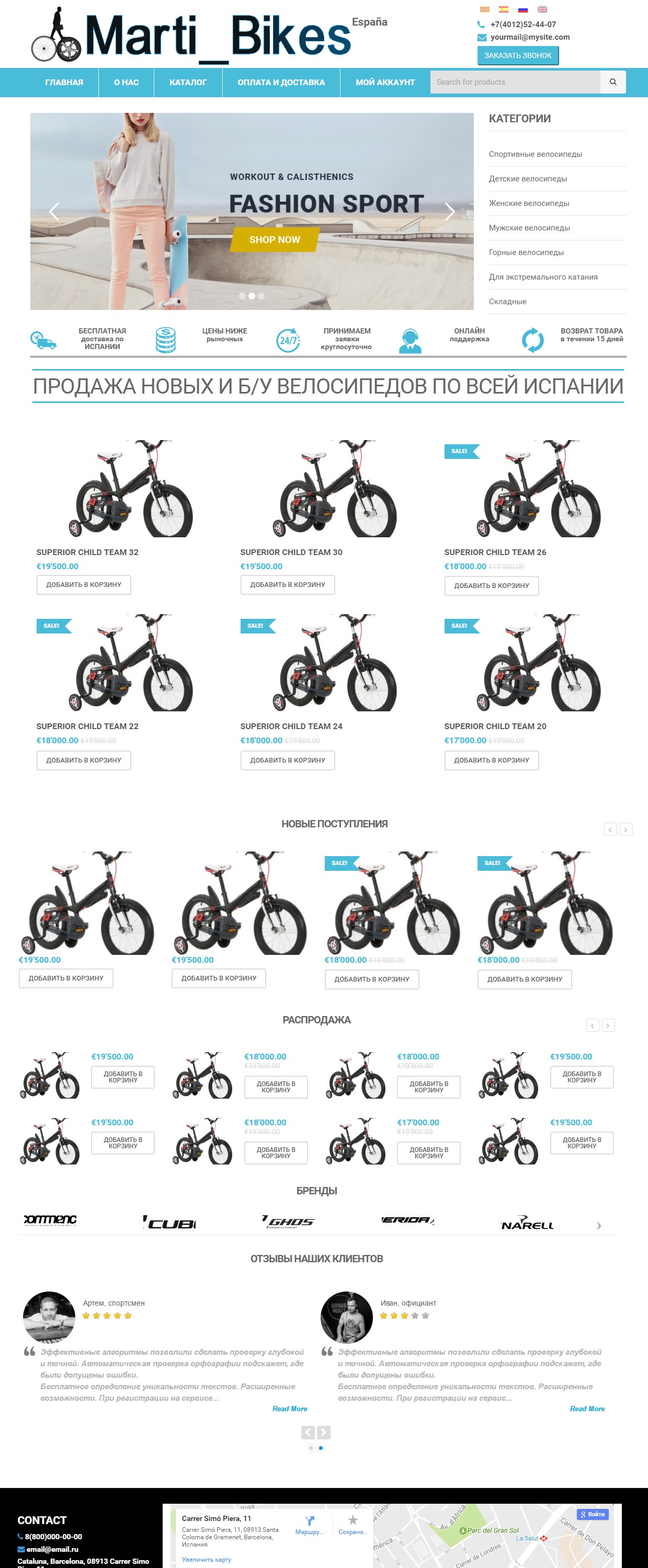
Task: Add Superior Child Team 32 to cart
Action: [84, 584]
